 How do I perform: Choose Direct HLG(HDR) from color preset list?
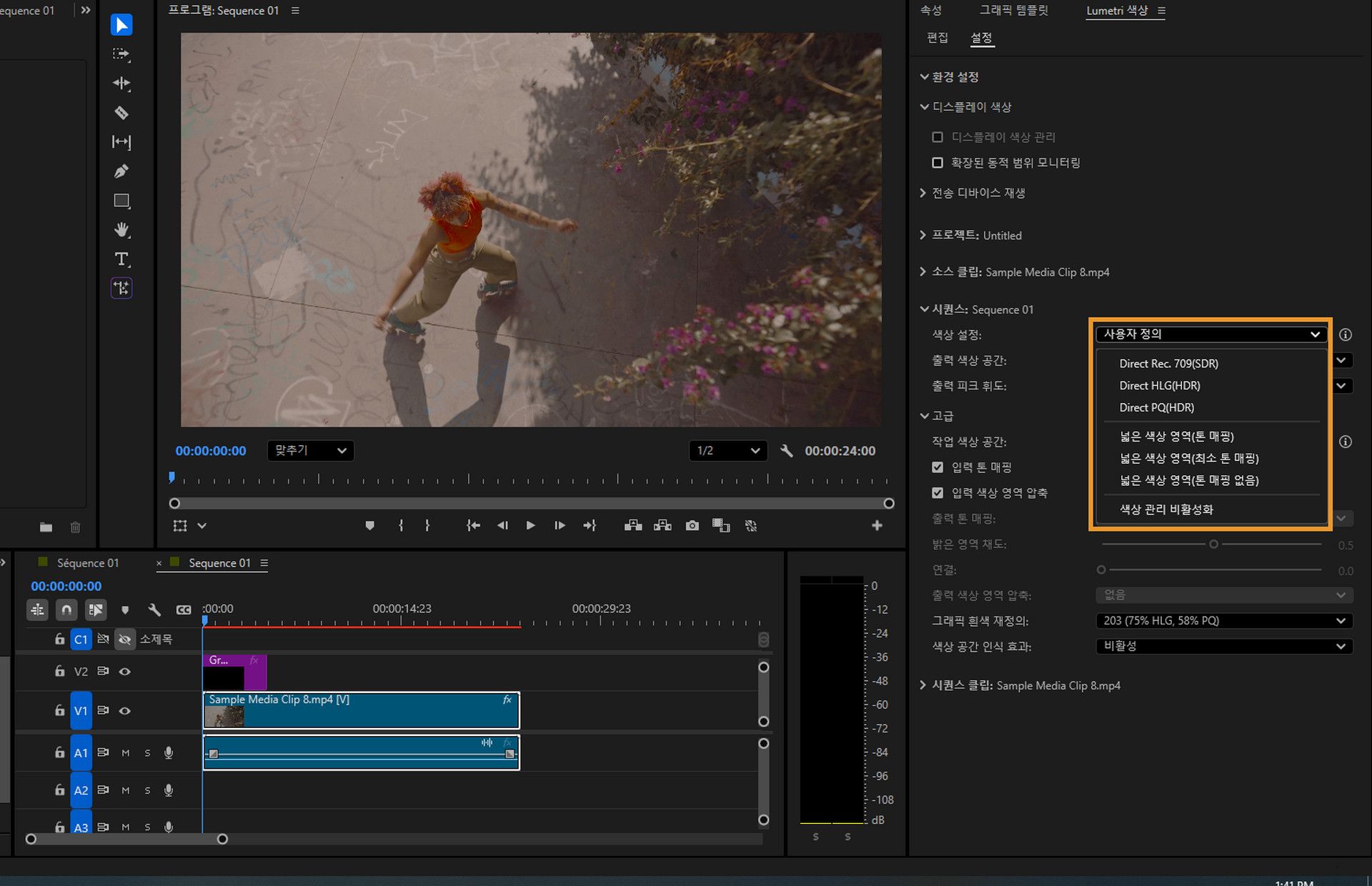(1159, 386)
